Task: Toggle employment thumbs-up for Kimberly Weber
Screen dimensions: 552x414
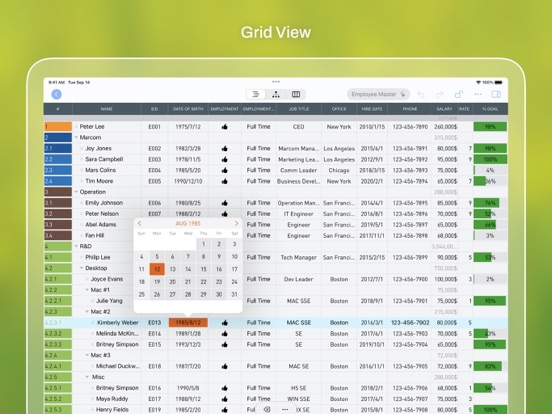Action: tap(225, 323)
